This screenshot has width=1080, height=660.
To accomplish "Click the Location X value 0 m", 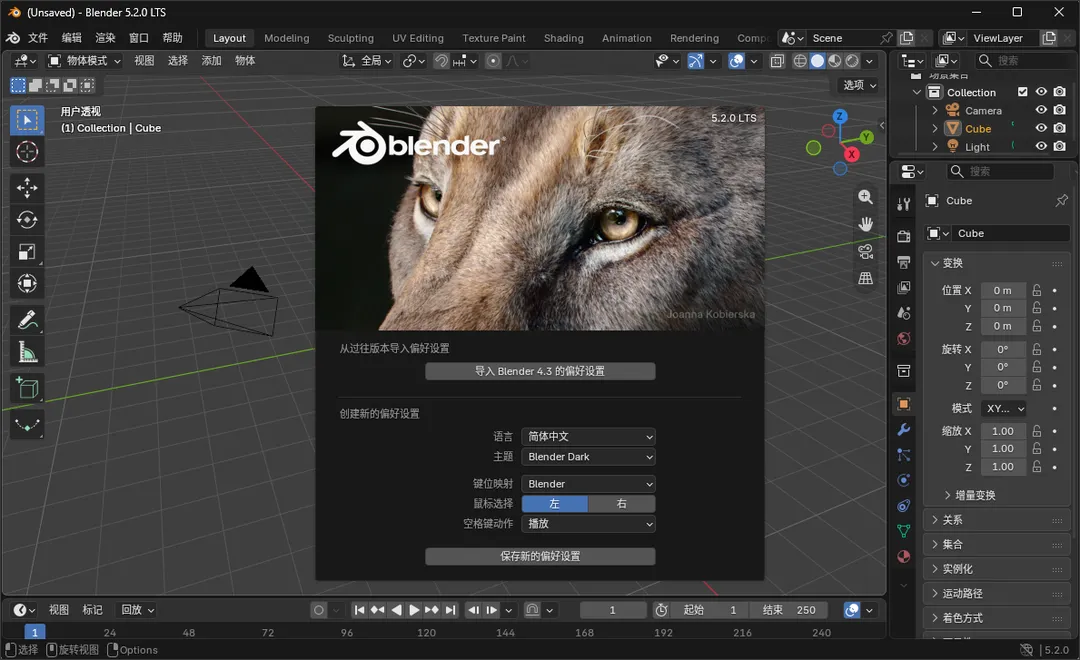I will coord(1002,290).
